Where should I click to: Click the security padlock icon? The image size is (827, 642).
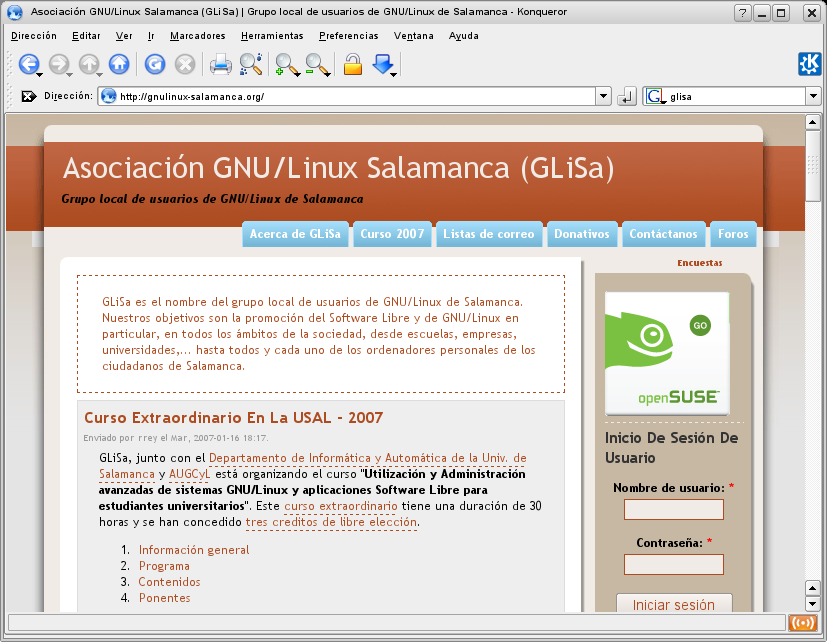tap(352, 65)
